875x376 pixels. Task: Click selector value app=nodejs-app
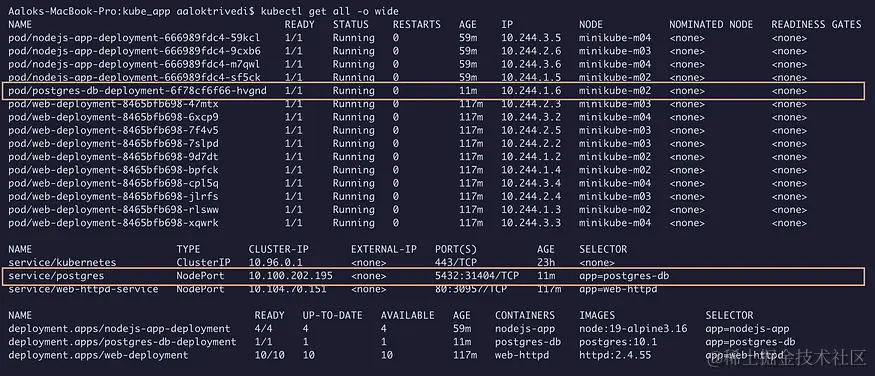[x=747, y=329]
